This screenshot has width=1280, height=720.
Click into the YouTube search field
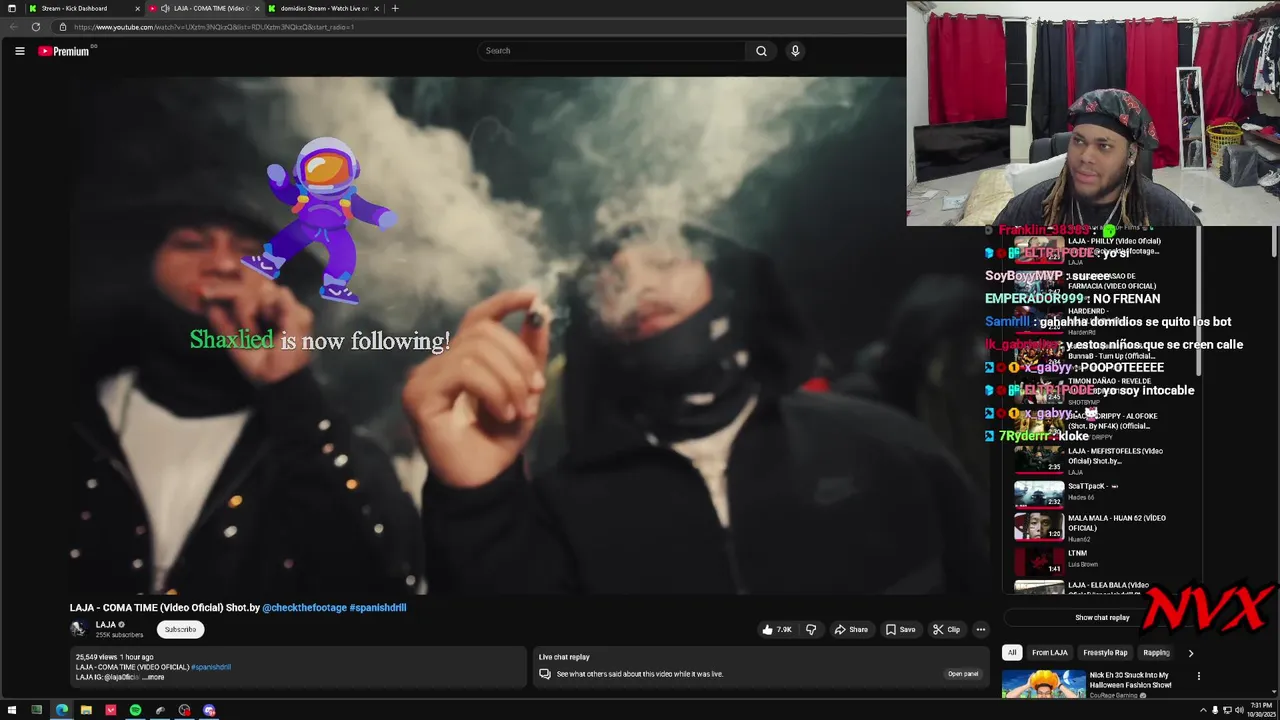coord(612,51)
